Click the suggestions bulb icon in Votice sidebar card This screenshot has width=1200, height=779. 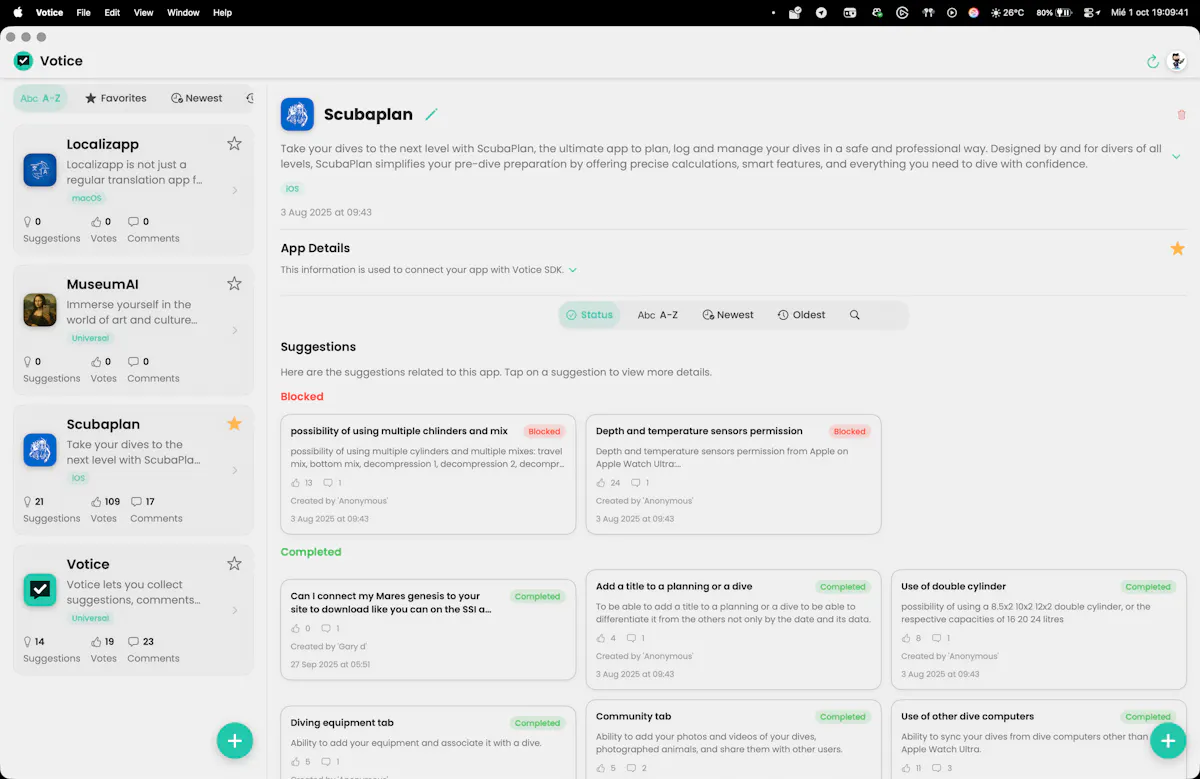tap(28, 642)
